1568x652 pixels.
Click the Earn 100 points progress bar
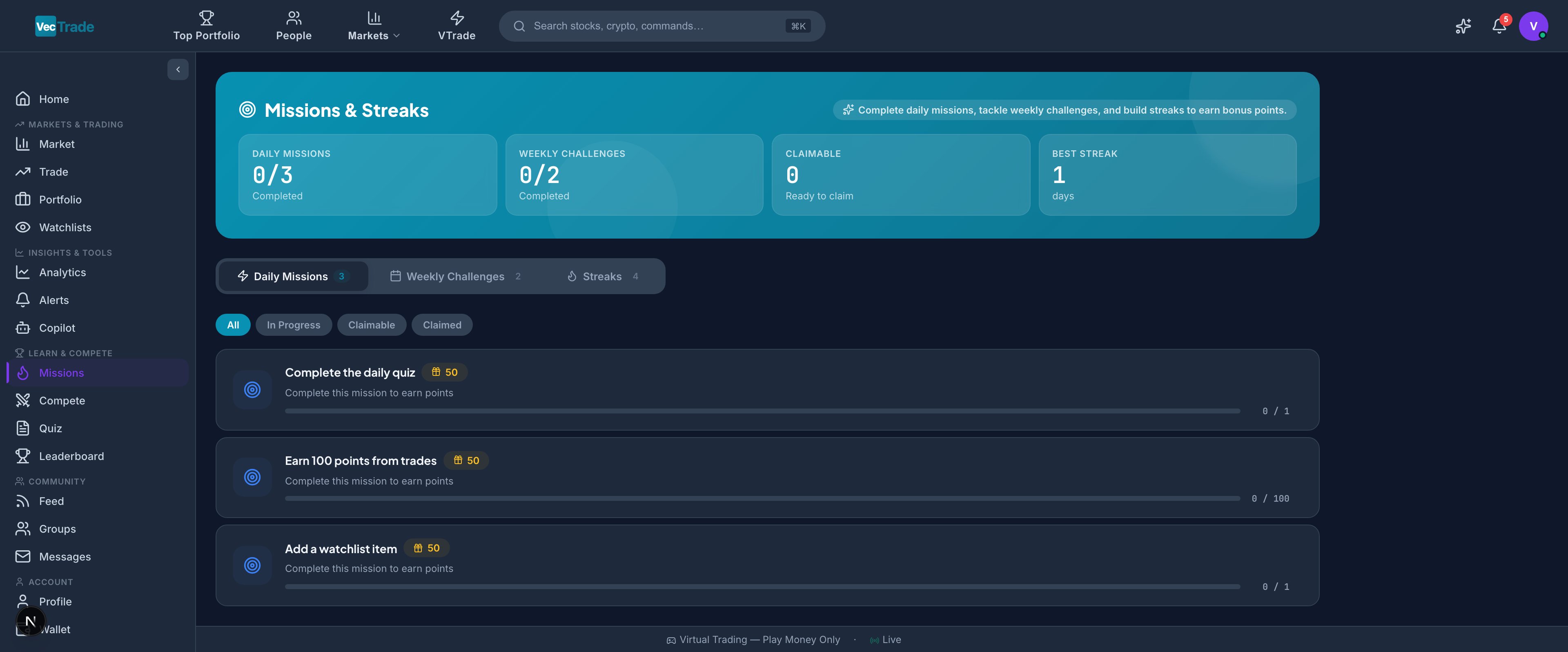(x=762, y=498)
